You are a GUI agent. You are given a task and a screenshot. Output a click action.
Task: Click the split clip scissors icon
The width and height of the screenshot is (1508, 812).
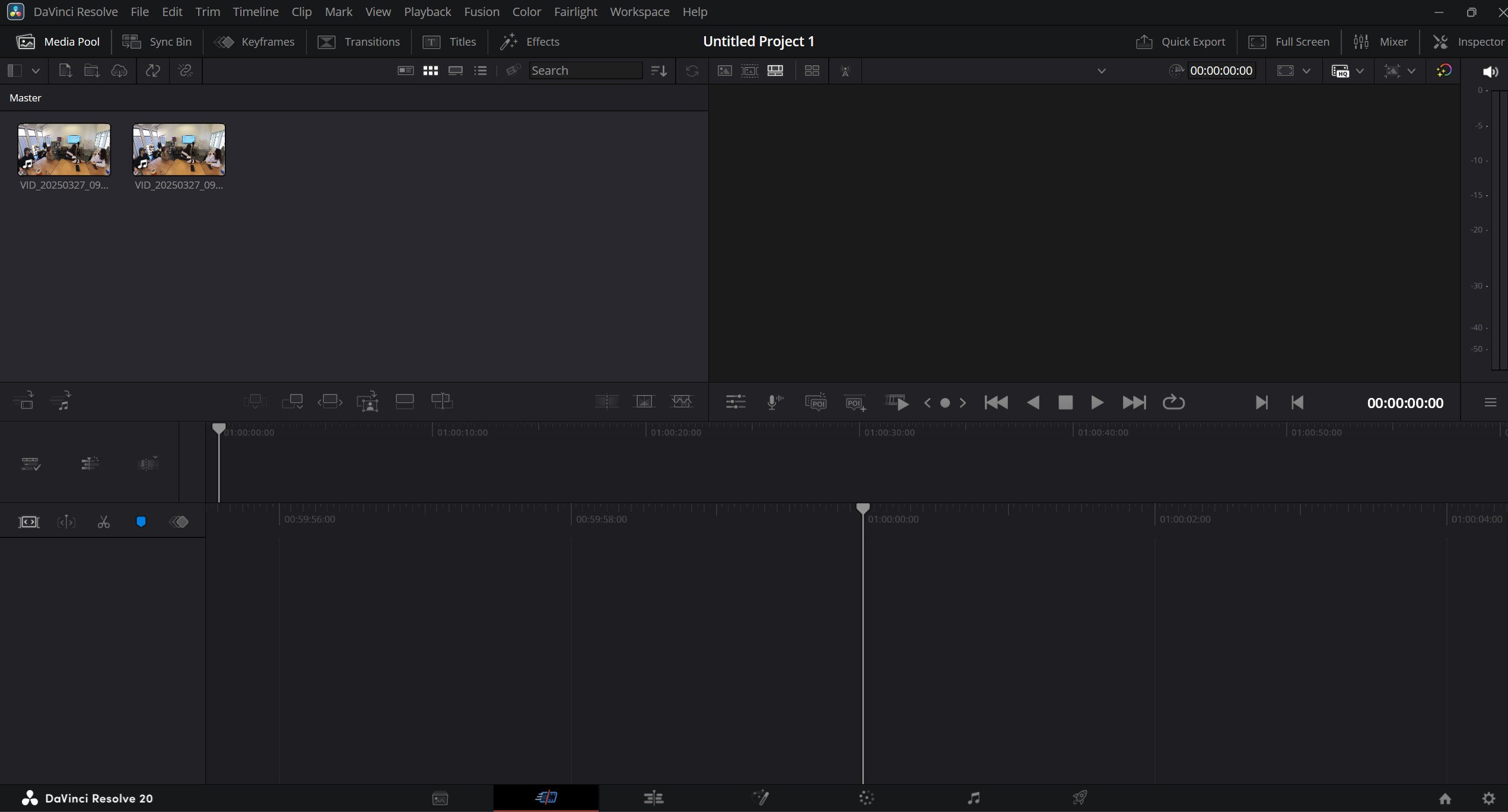point(104,522)
